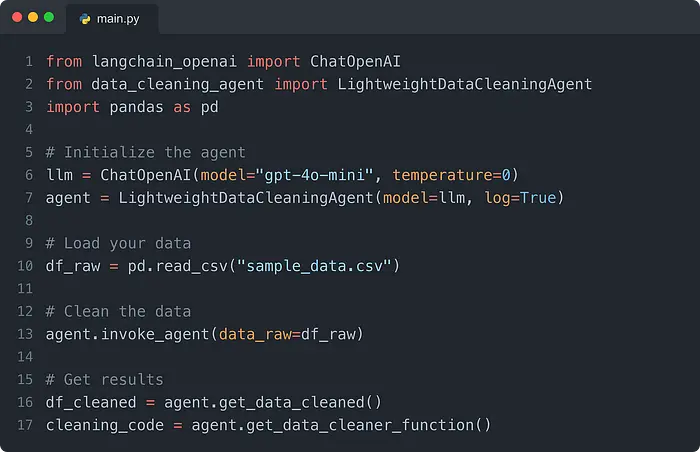700x452 pixels.
Task: Click the Python file icon in the tab
Action: 84,17
